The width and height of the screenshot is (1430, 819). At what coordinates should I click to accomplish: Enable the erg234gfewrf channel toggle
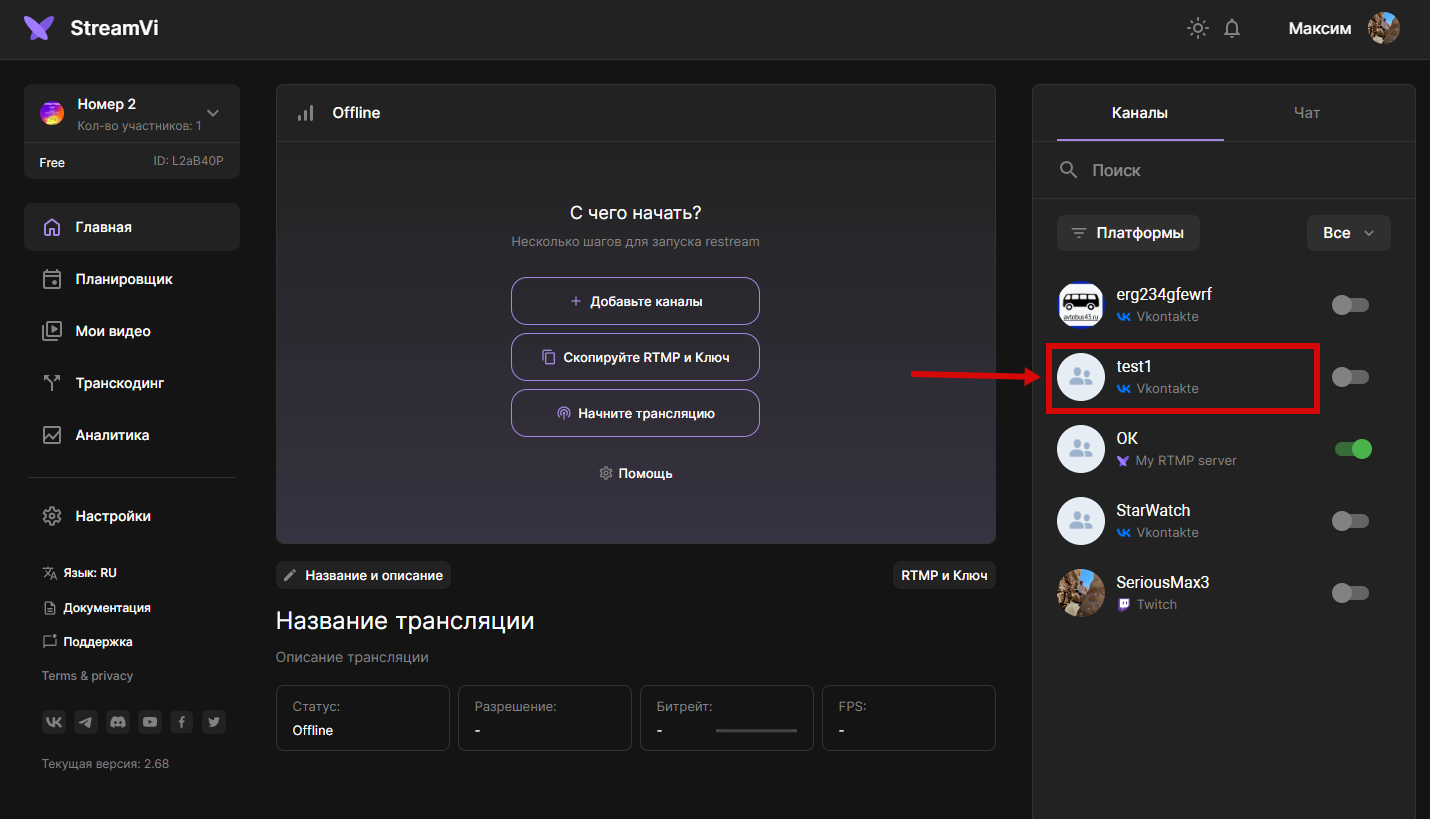(1350, 305)
